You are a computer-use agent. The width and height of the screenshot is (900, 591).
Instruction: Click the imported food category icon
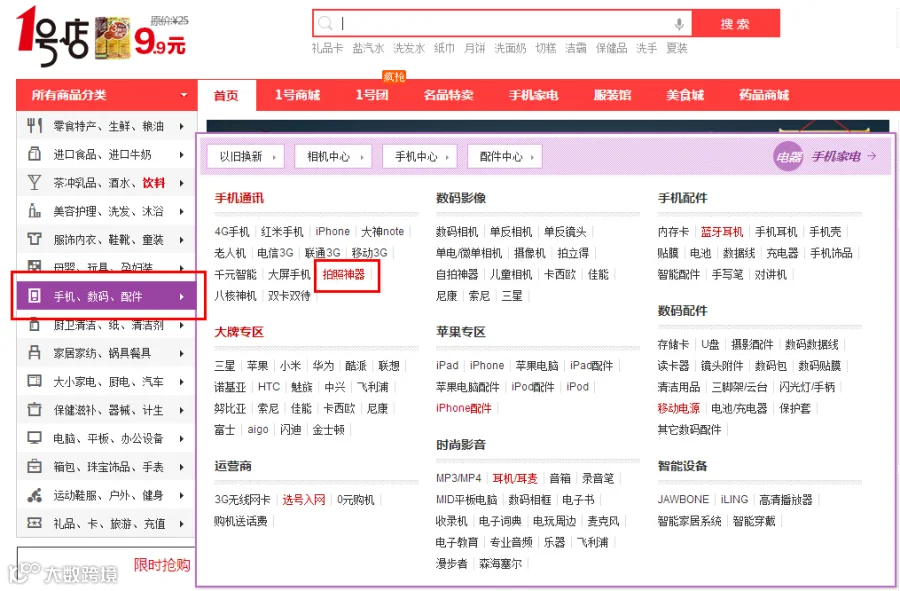(34, 154)
